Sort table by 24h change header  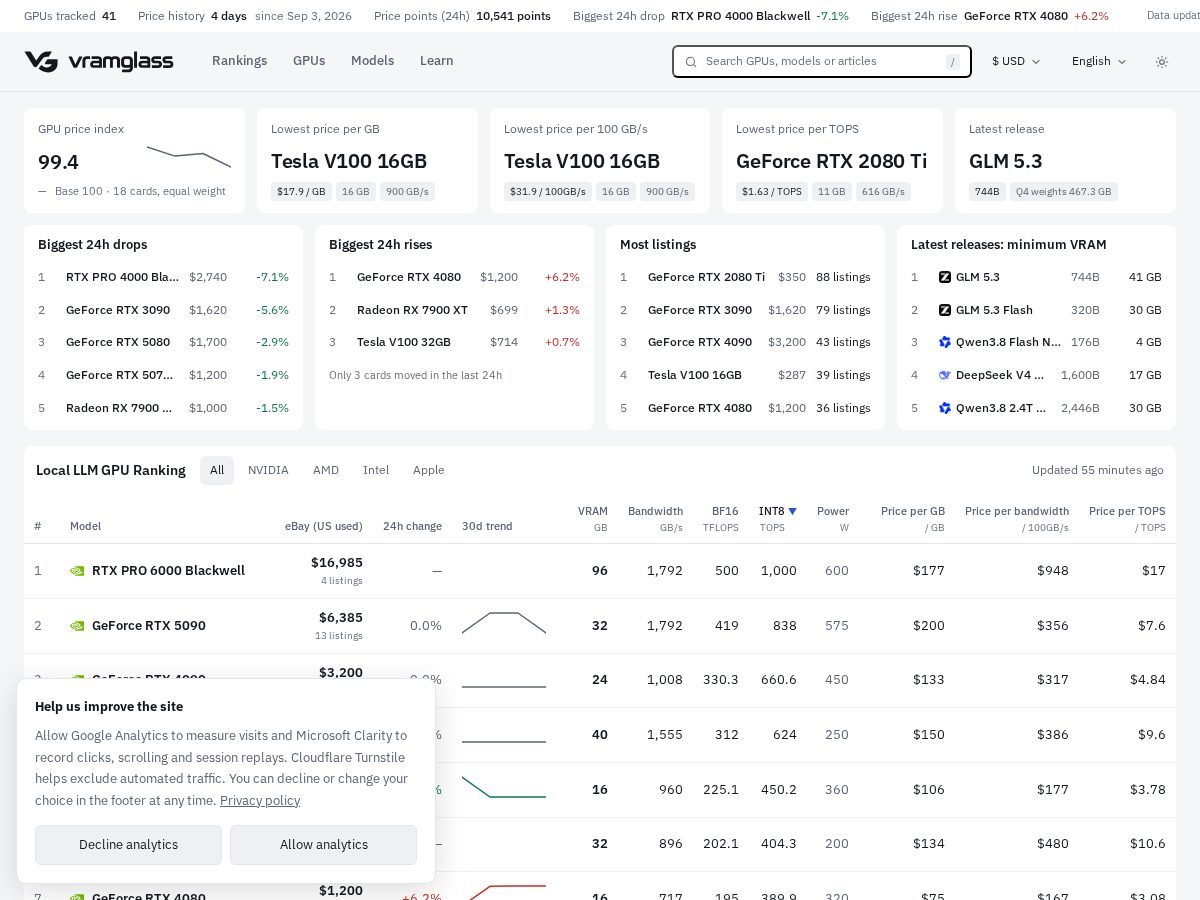coord(412,526)
